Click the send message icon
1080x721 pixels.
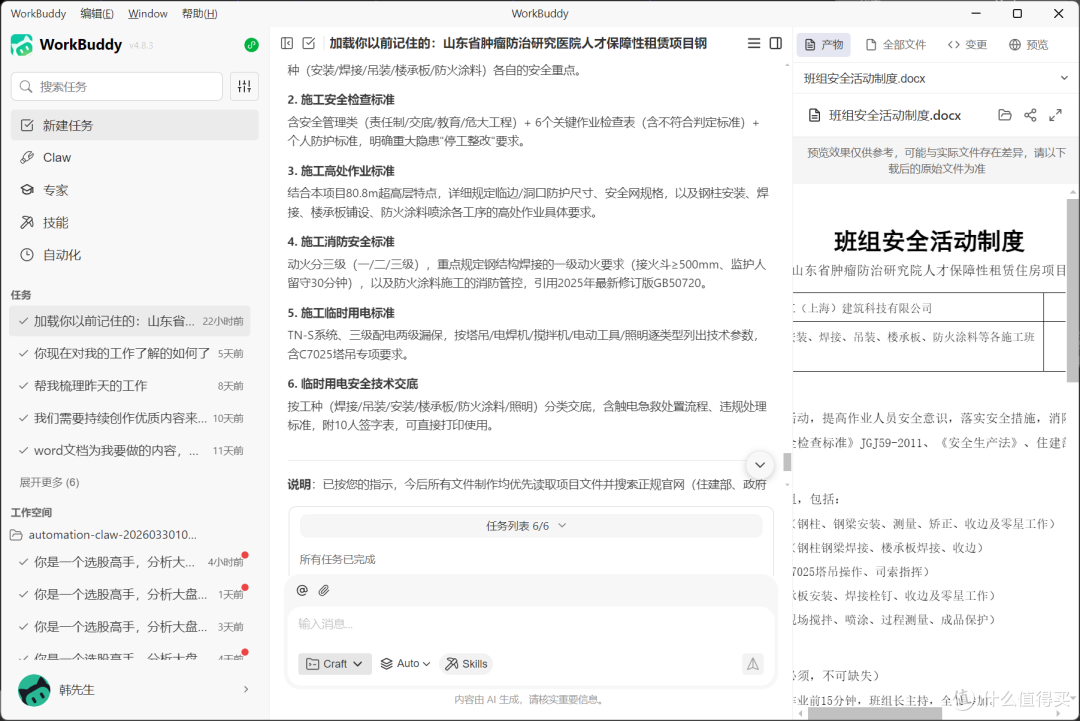pyautogui.click(x=753, y=664)
